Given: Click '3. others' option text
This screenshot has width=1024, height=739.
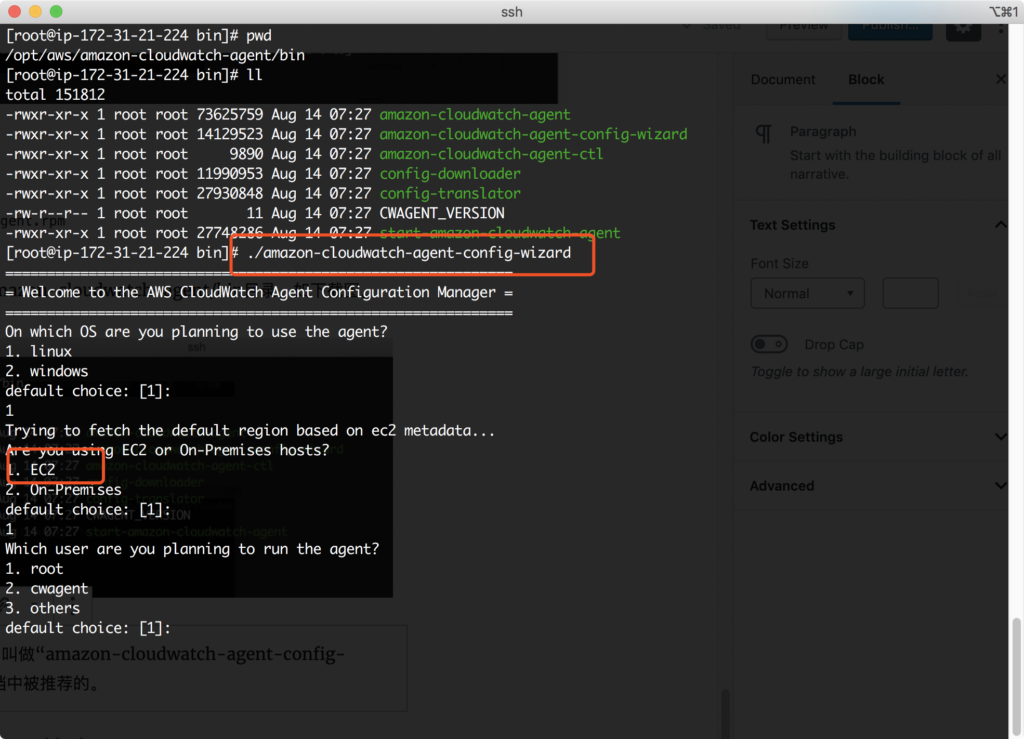Looking at the screenshot, I should [x=42, y=608].
